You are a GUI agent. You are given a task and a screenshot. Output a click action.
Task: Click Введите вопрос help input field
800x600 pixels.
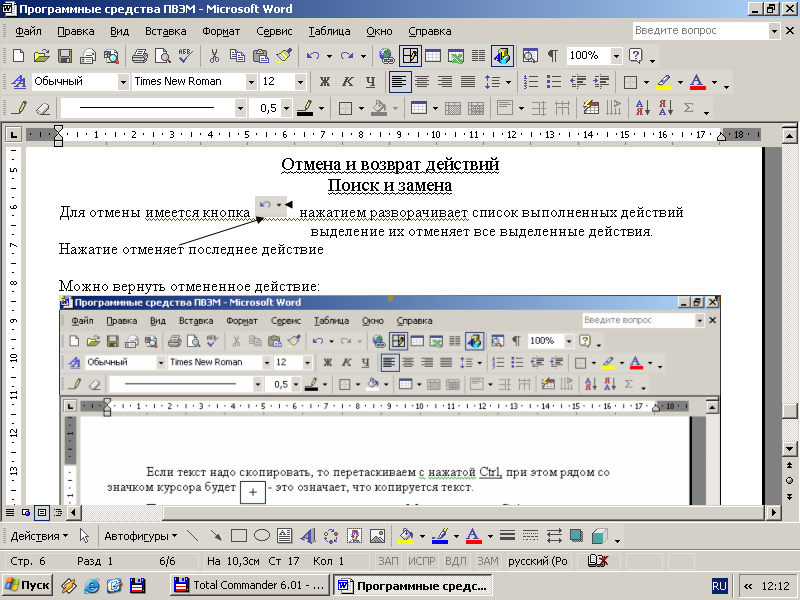[x=701, y=31]
